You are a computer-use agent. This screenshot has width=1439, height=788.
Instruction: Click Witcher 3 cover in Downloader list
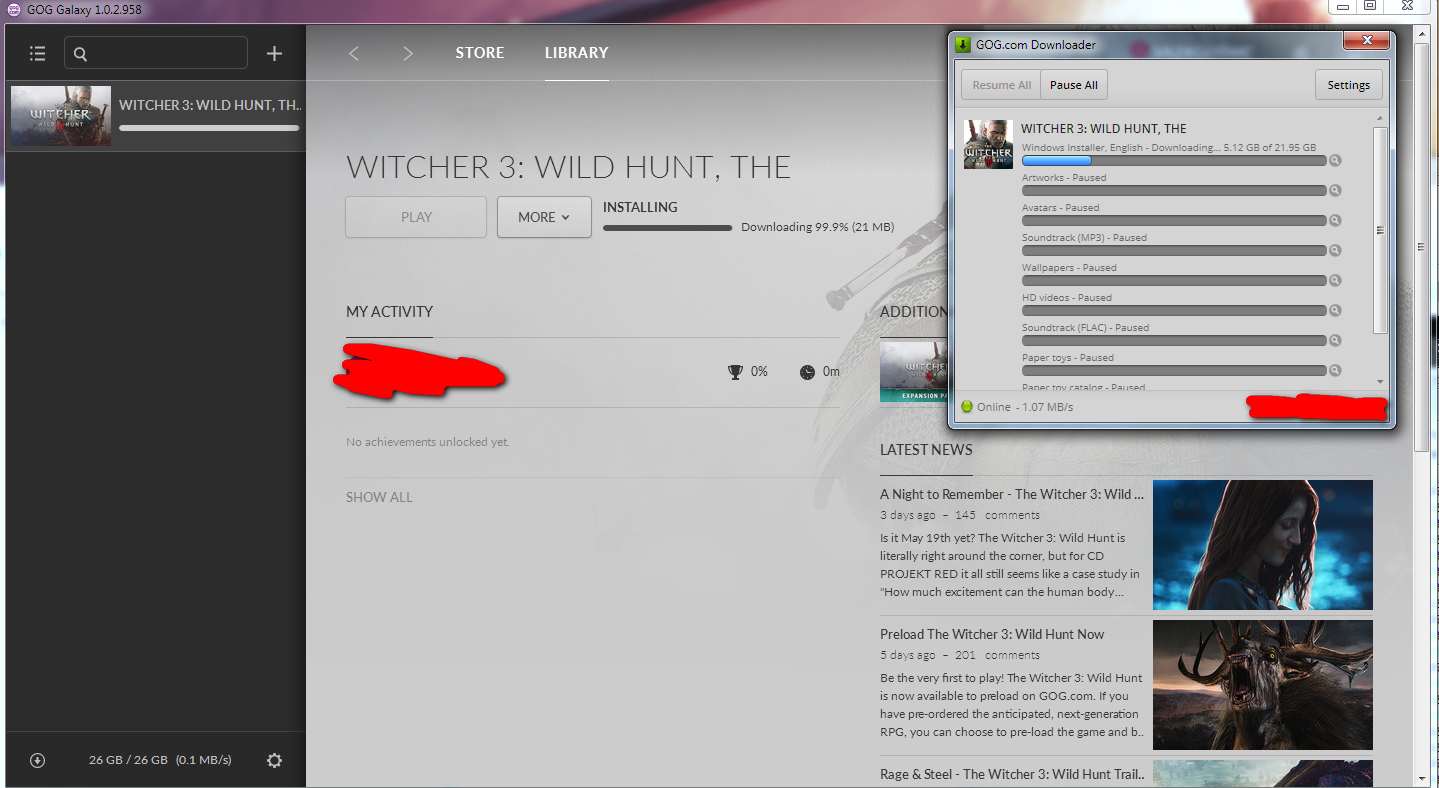point(988,144)
